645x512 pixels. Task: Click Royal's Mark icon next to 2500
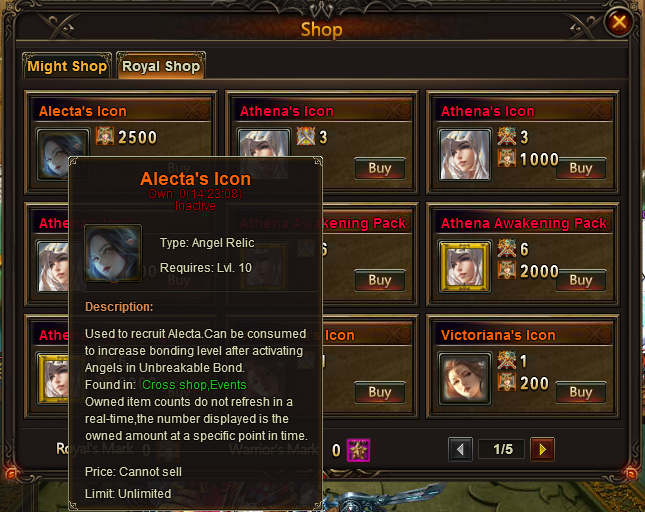(104, 137)
